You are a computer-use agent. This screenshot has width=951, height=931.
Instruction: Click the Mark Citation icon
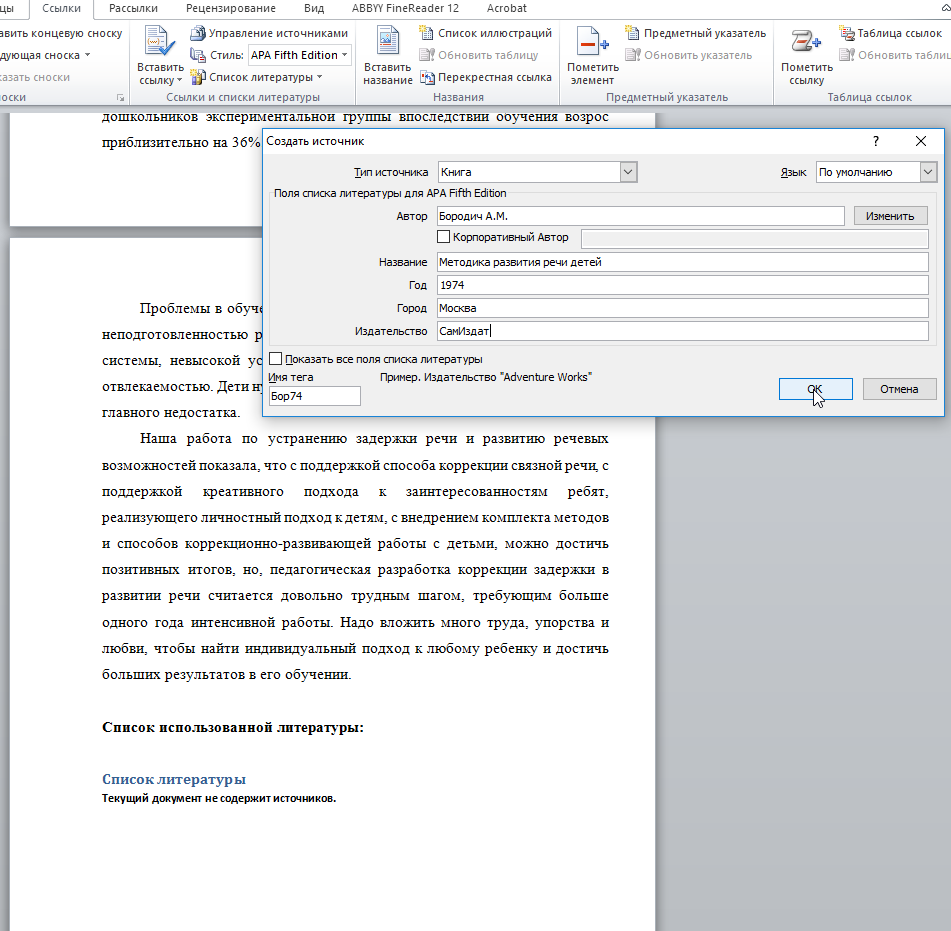click(805, 43)
